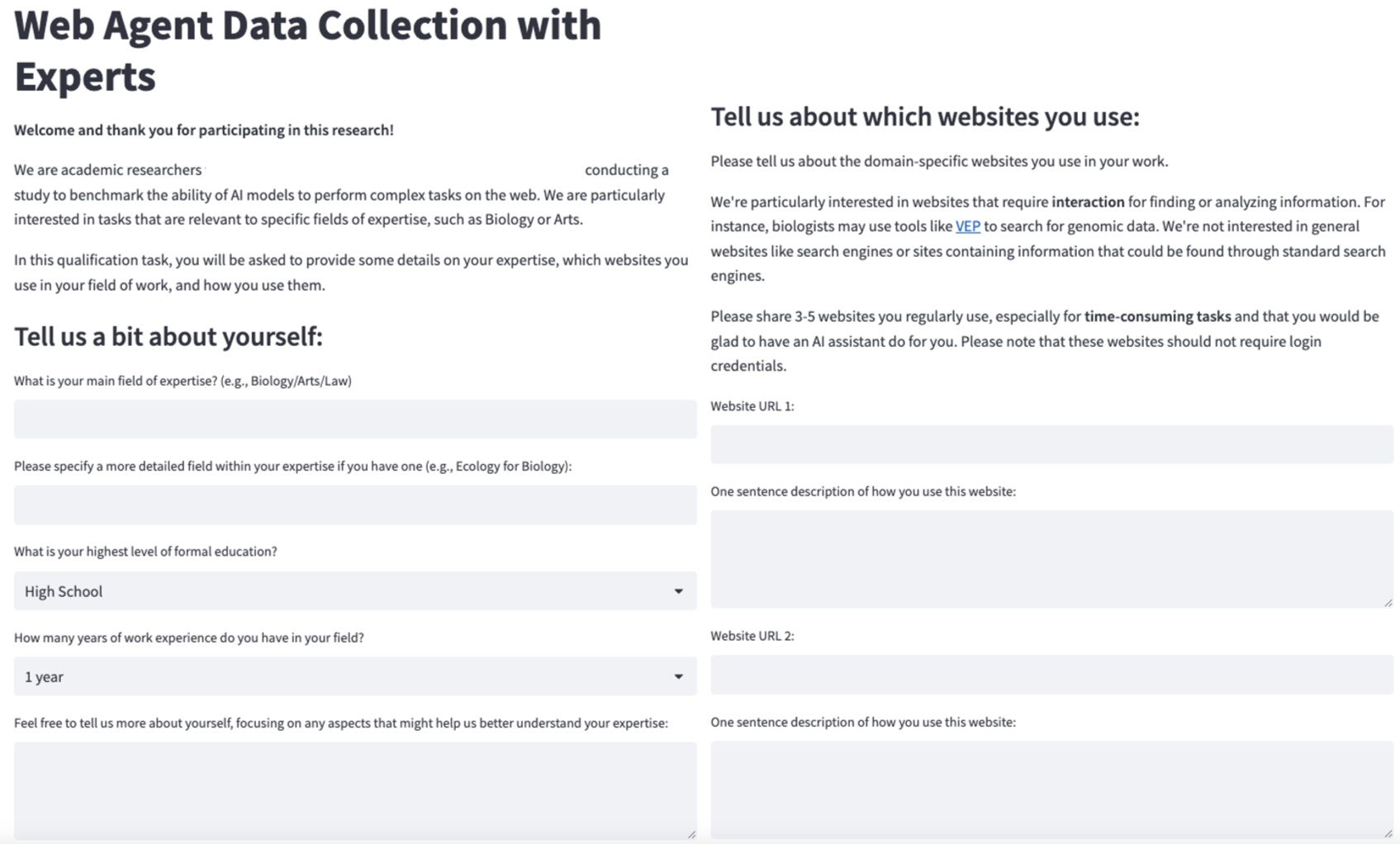
Task: Click resize handle of second website description box
Action: [1388, 833]
